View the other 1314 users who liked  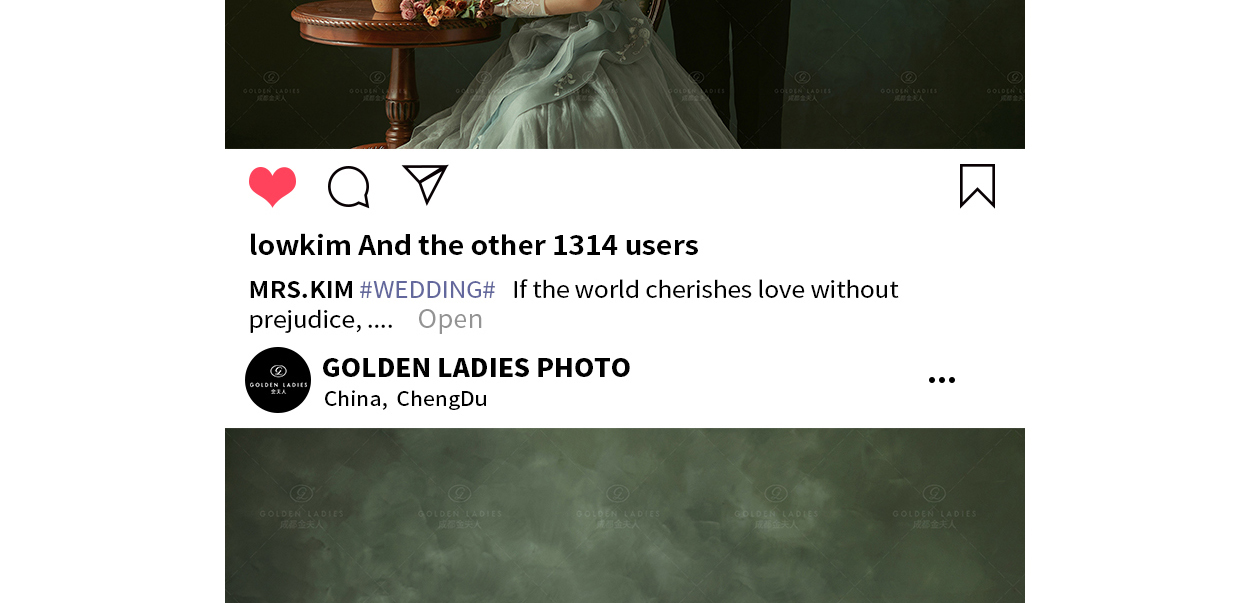528,245
